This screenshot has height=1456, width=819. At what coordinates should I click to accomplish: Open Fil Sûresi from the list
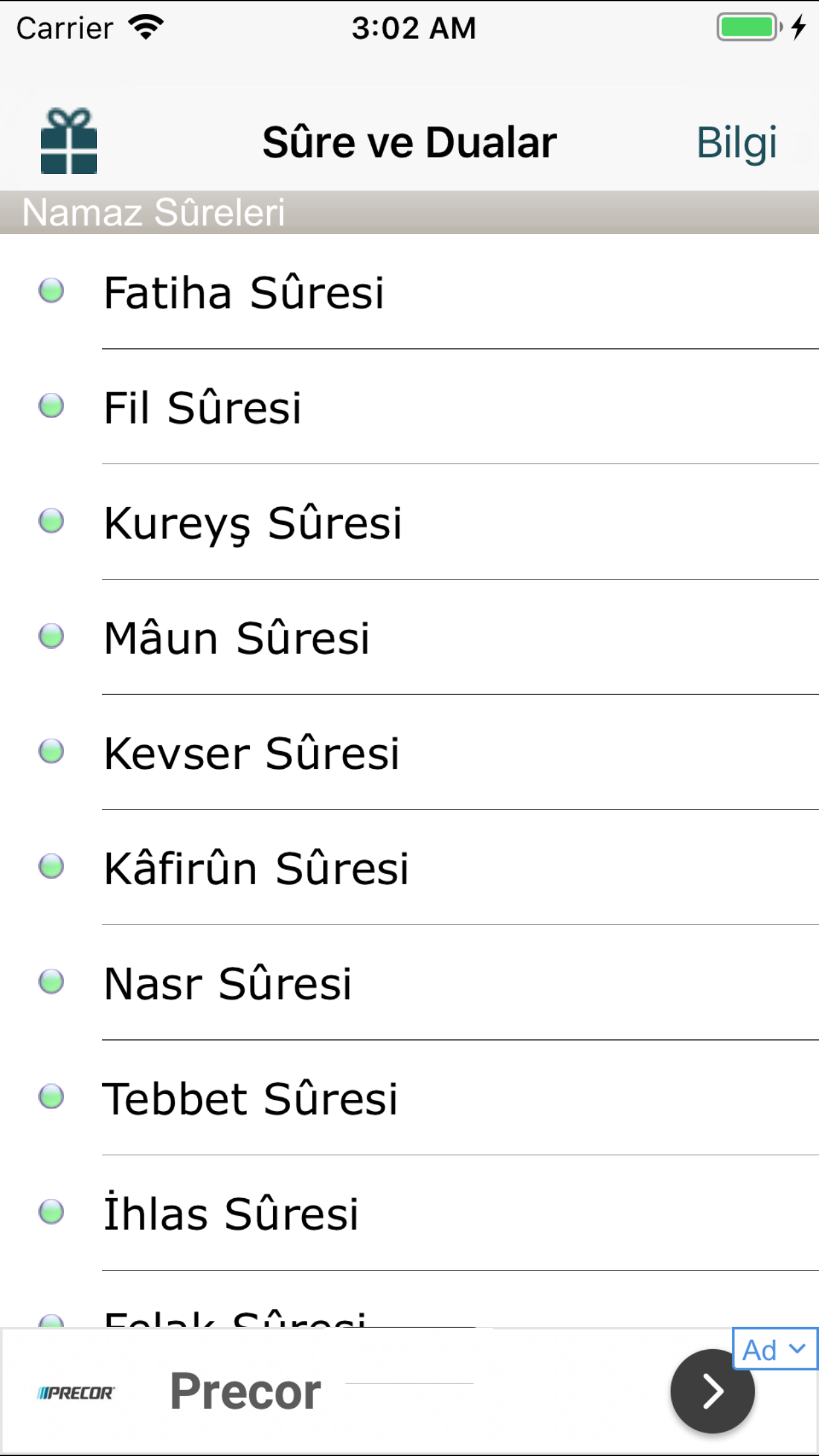tap(409, 407)
